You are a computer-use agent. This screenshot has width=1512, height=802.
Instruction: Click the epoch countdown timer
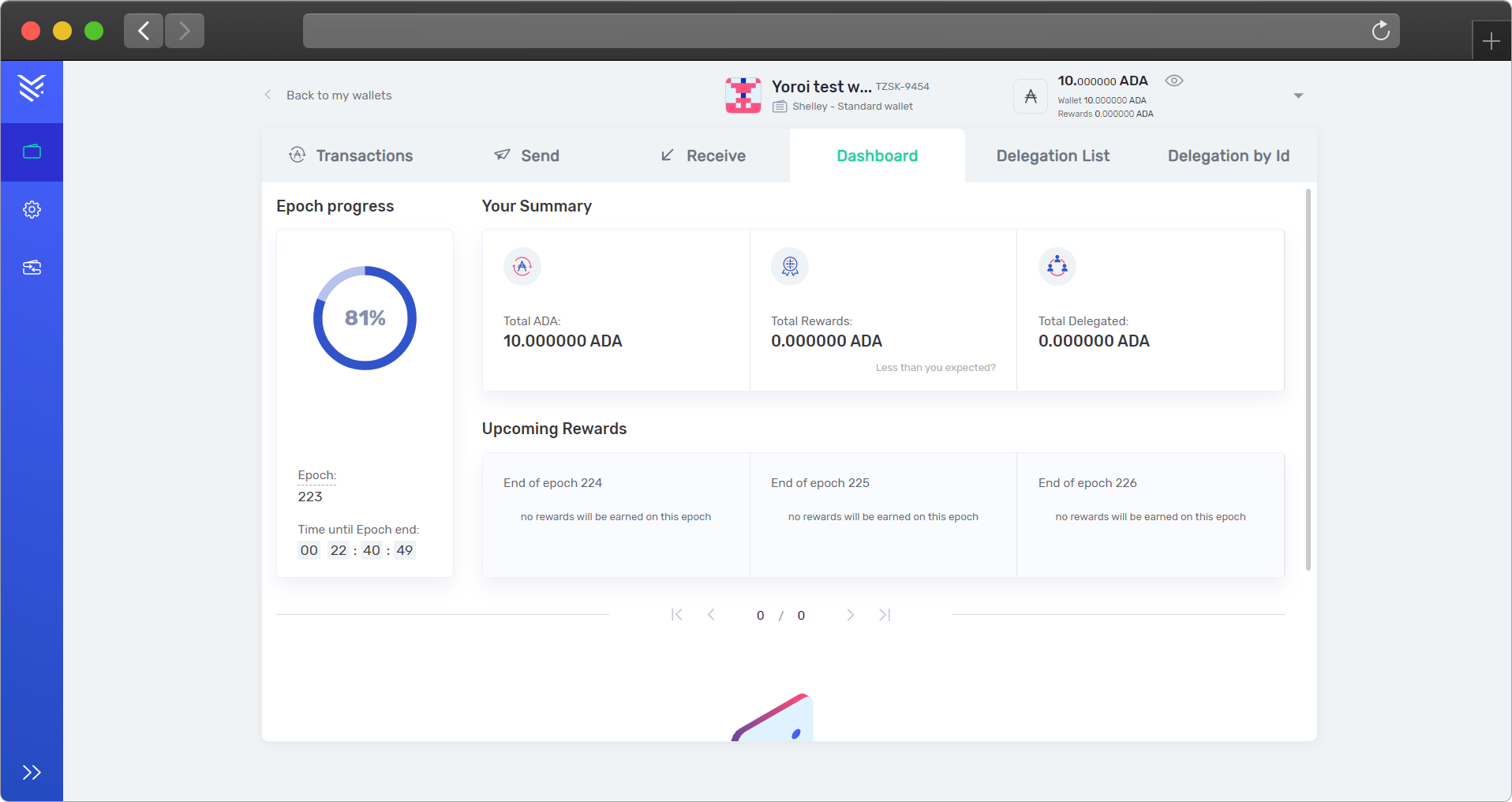pos(357,550)
